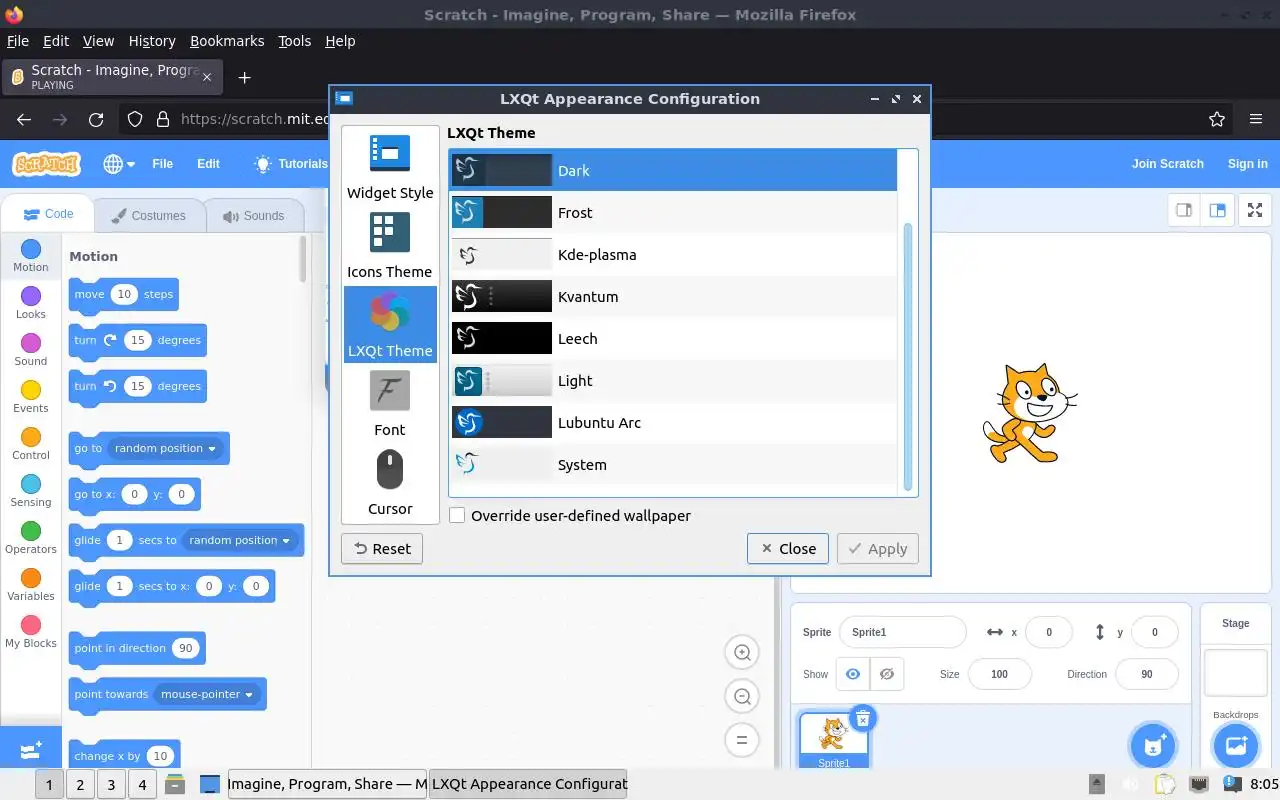The height and width of the screenshot is (800, 1280).
Task: Click the Scratch logo
Action: click(46, 164)
